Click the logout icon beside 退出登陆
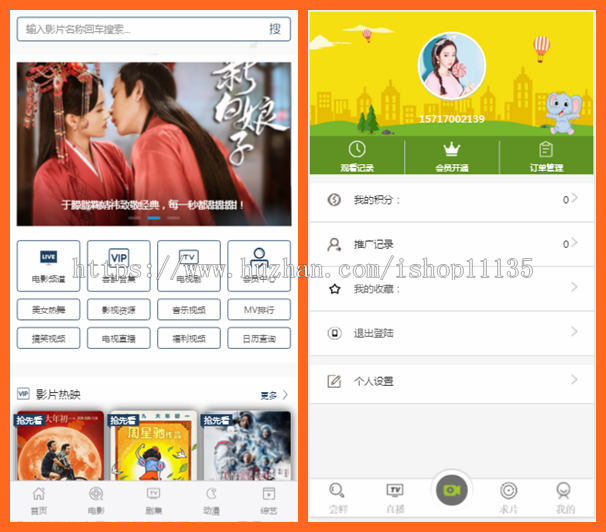Screen dimensions: 606x532 tap(334, 333)
